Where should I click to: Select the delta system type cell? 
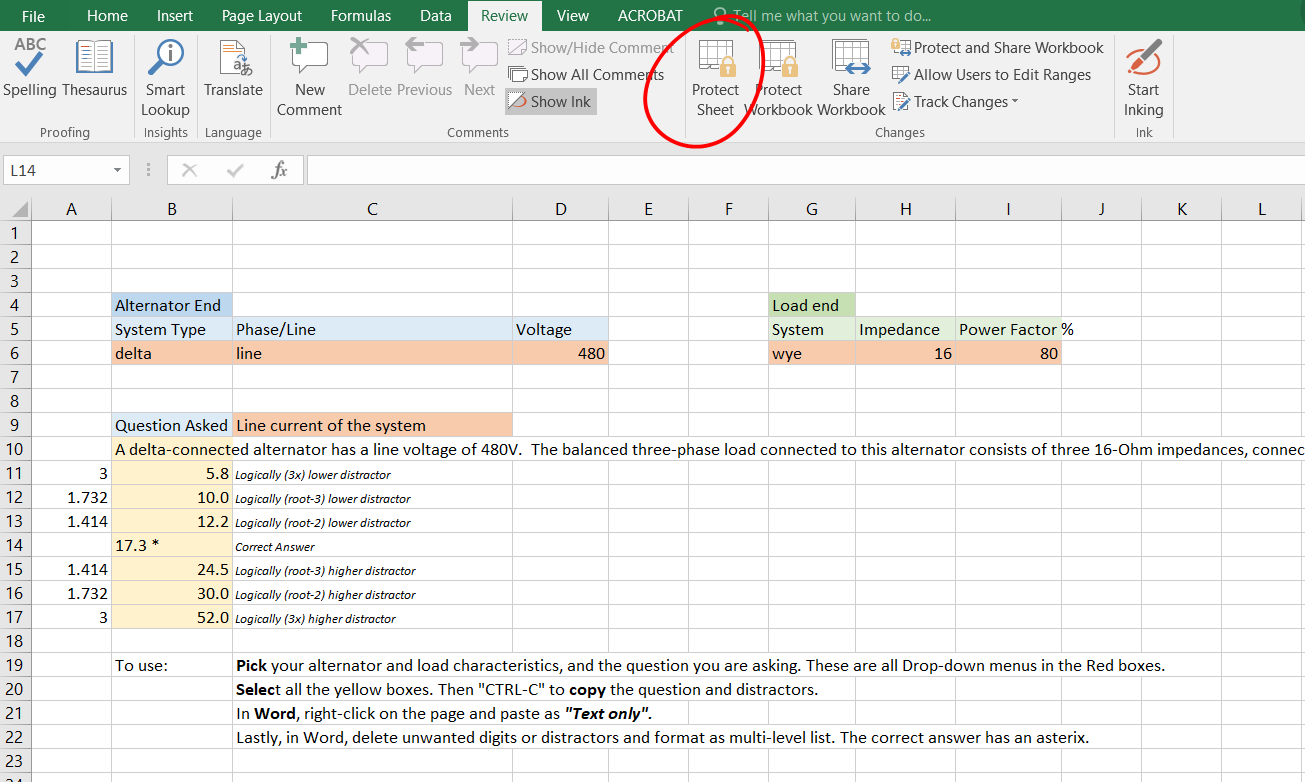pos(172,353)
